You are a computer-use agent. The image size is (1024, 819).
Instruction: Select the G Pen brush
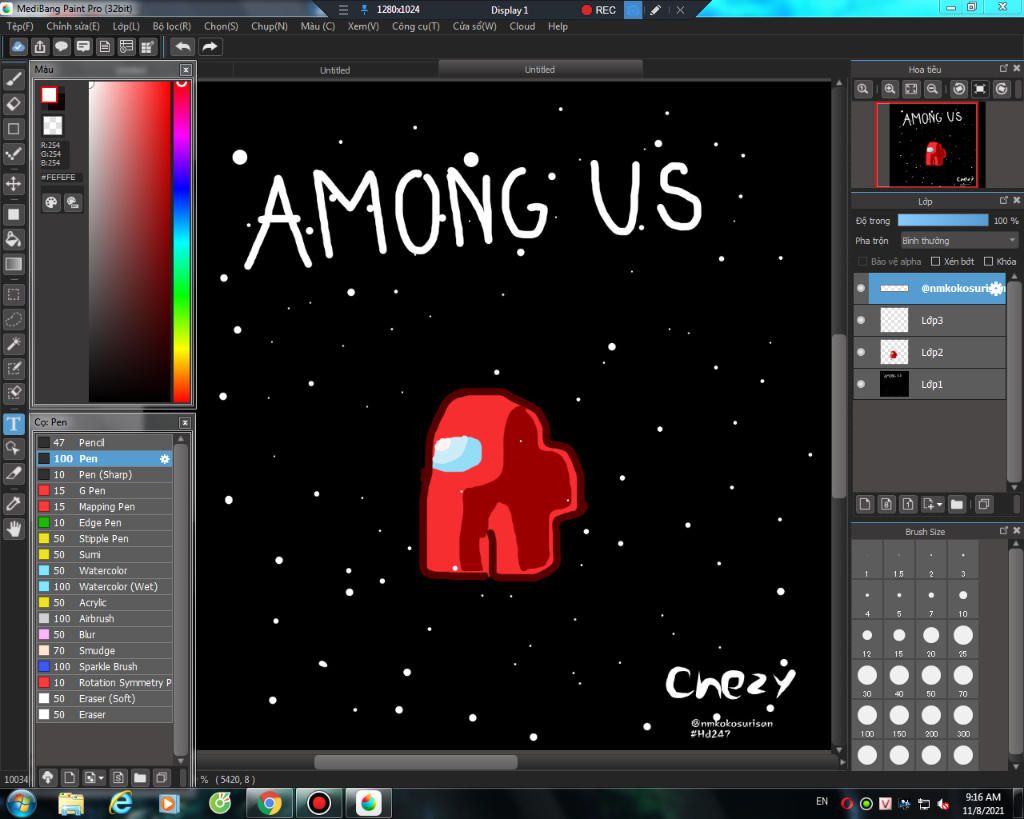pyautogui.click(x=104, y=490)
